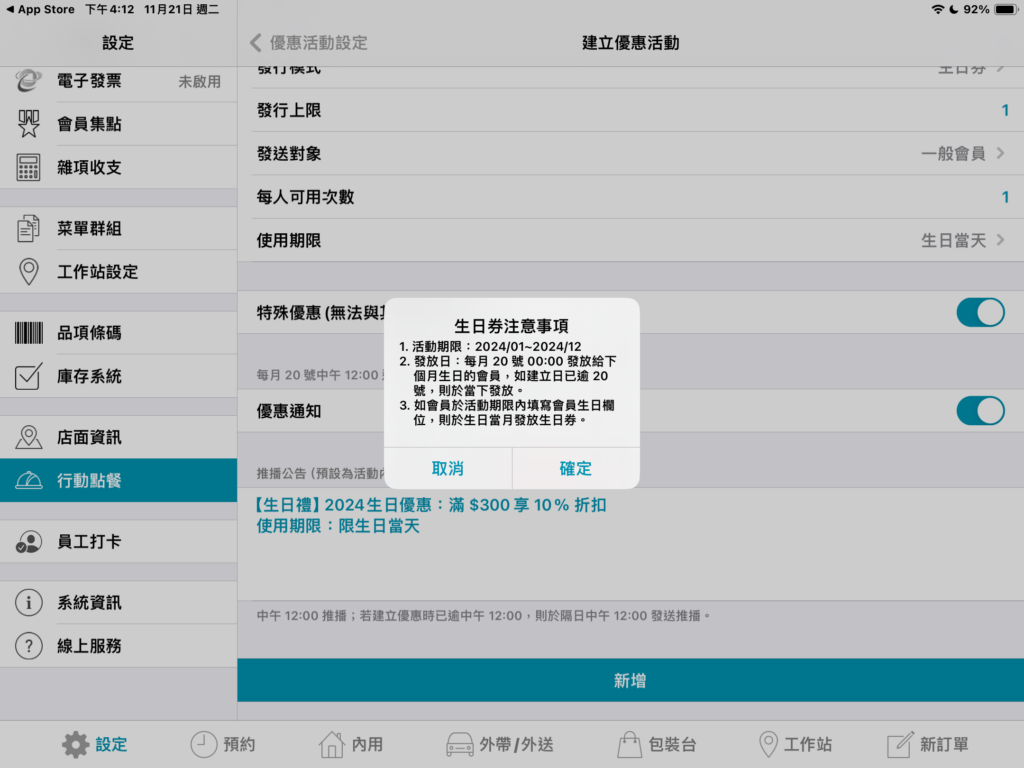The height and width of the screenshot is (768, 1024).
Task: Open 菜單群組 document icon
Action: pyautogui.click(x=29, y=229)
